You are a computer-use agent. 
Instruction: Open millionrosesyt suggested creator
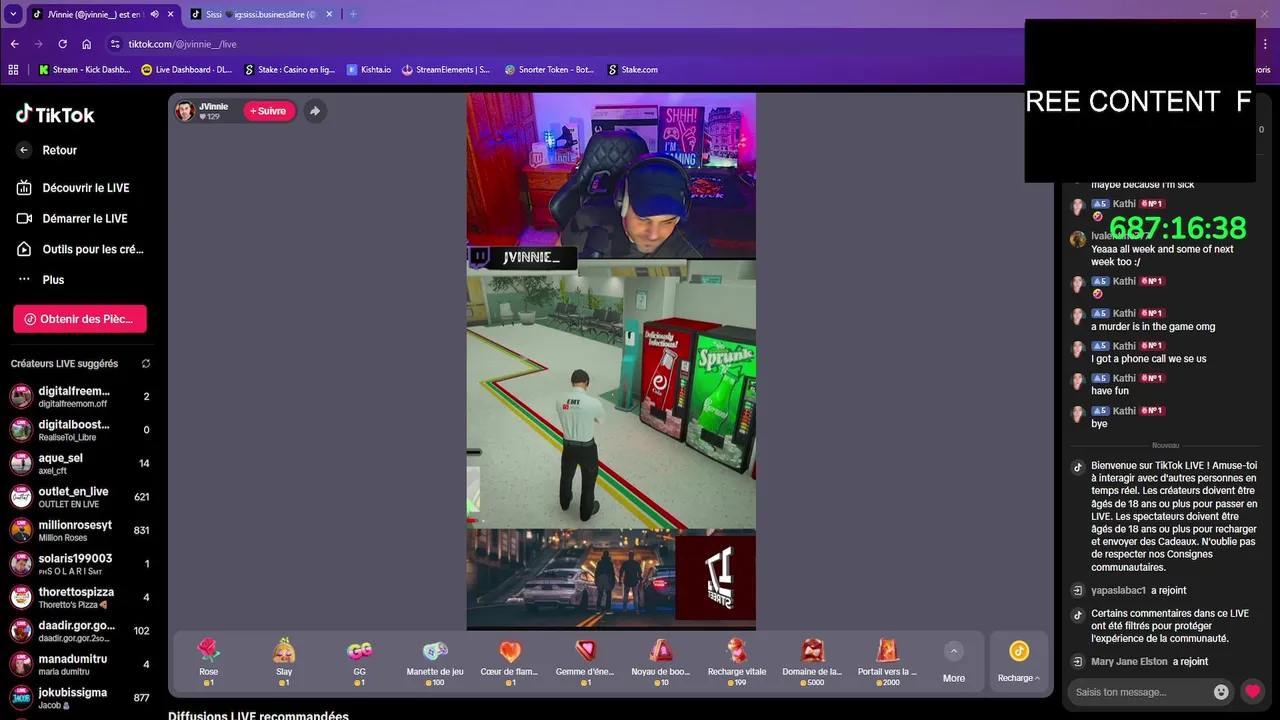pos(80,531)
